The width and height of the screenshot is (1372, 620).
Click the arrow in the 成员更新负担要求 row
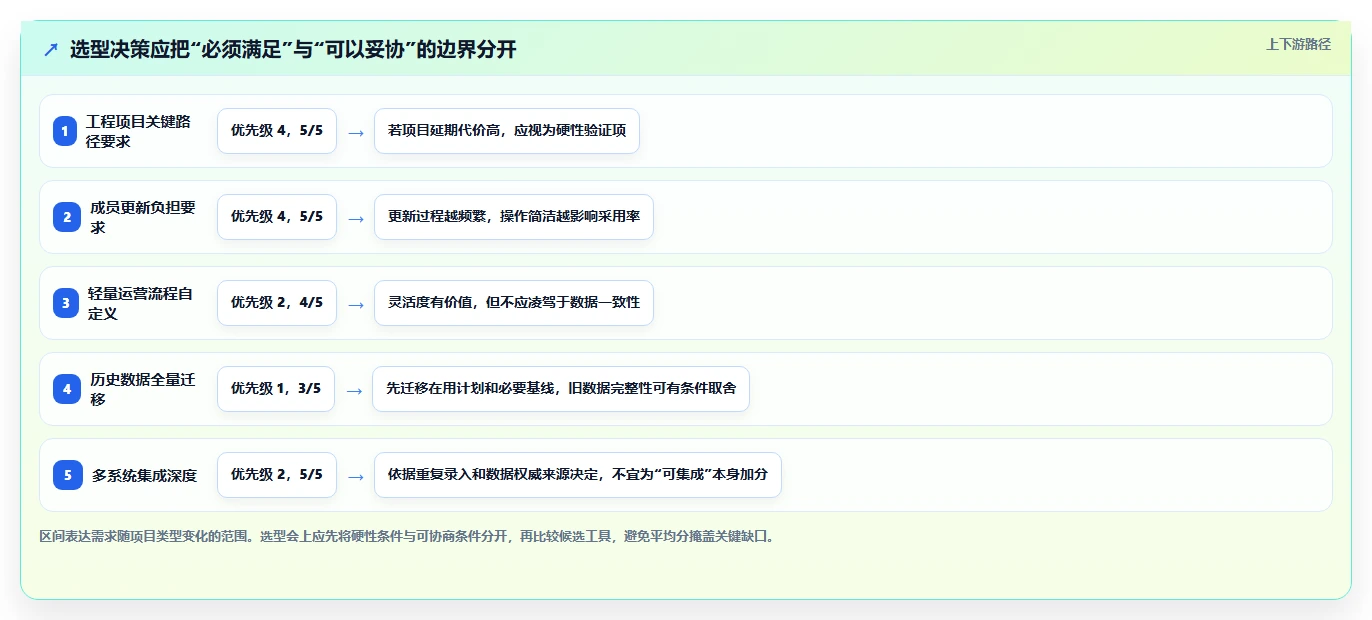pyautogui.click(x=355, y=218)
